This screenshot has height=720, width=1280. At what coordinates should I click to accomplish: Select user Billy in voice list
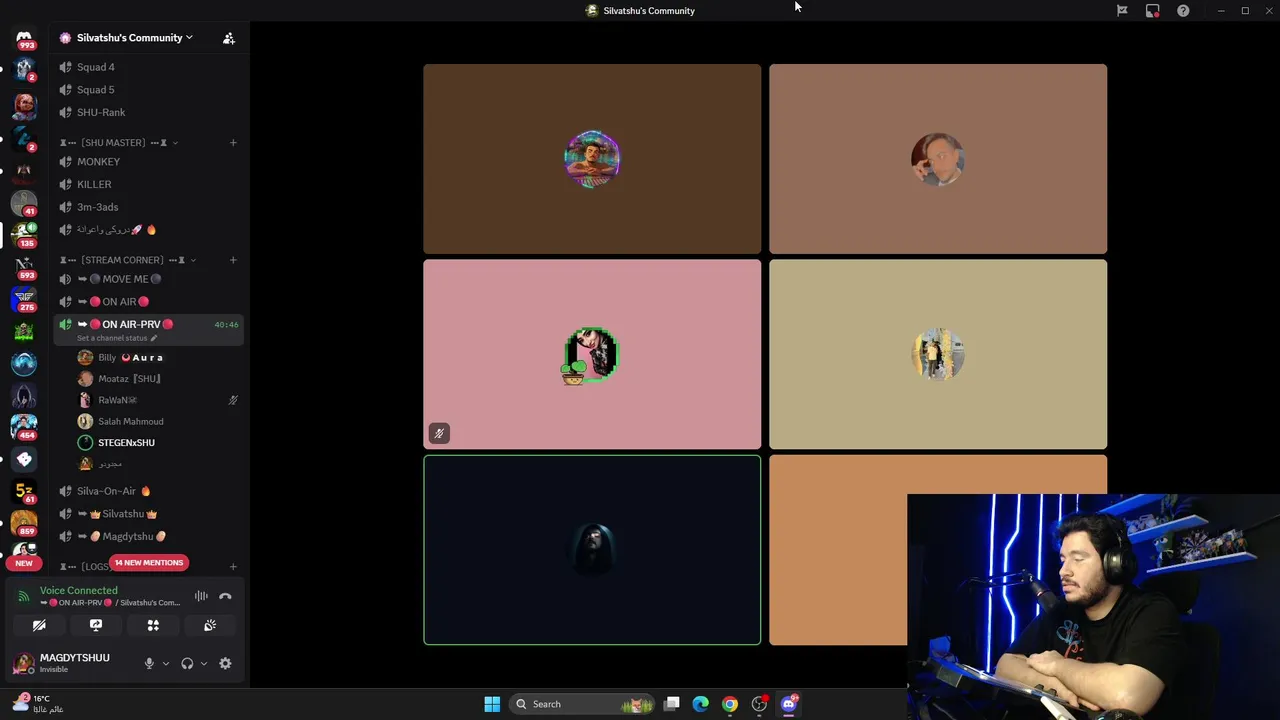(158, 358)
